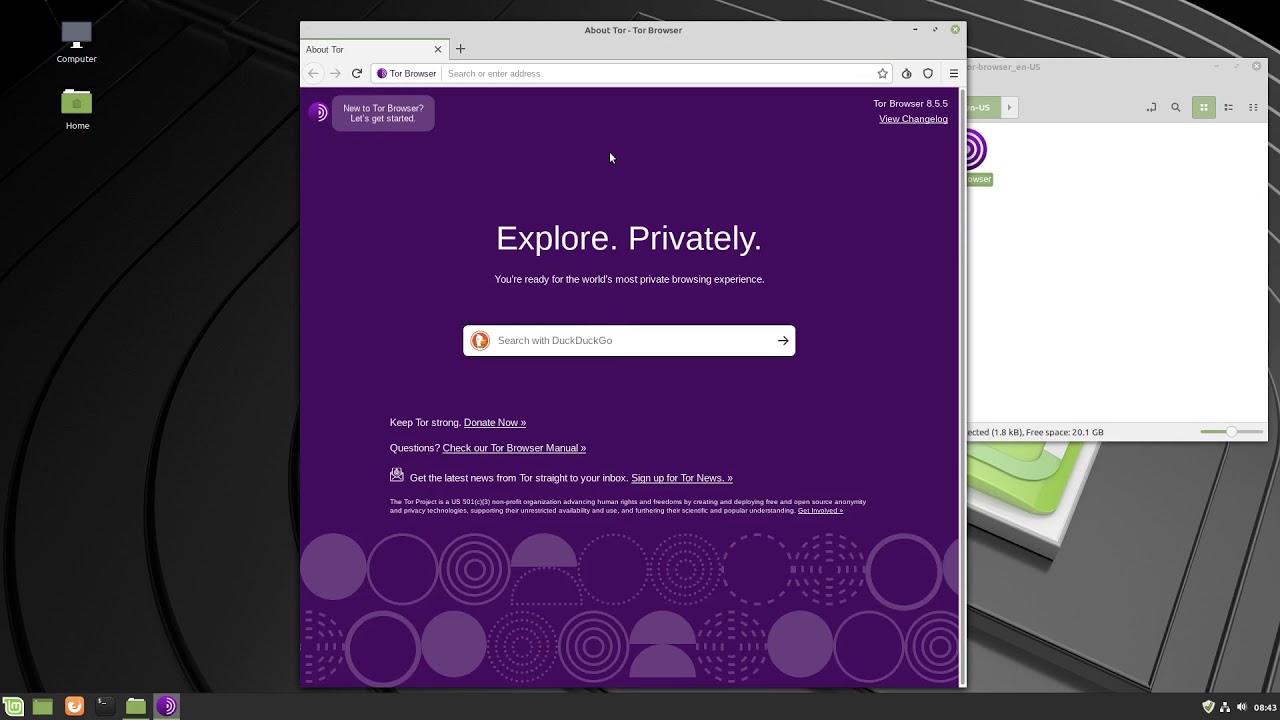Click the show desktop panel icon
1280x720 pixels.
42,706
